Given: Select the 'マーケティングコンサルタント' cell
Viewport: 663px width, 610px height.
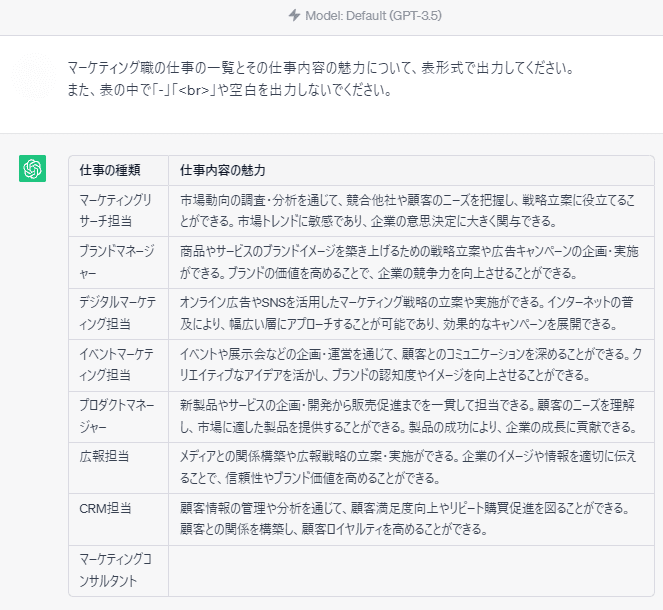Looking at the screenshot, I should (x=118, y=571).
